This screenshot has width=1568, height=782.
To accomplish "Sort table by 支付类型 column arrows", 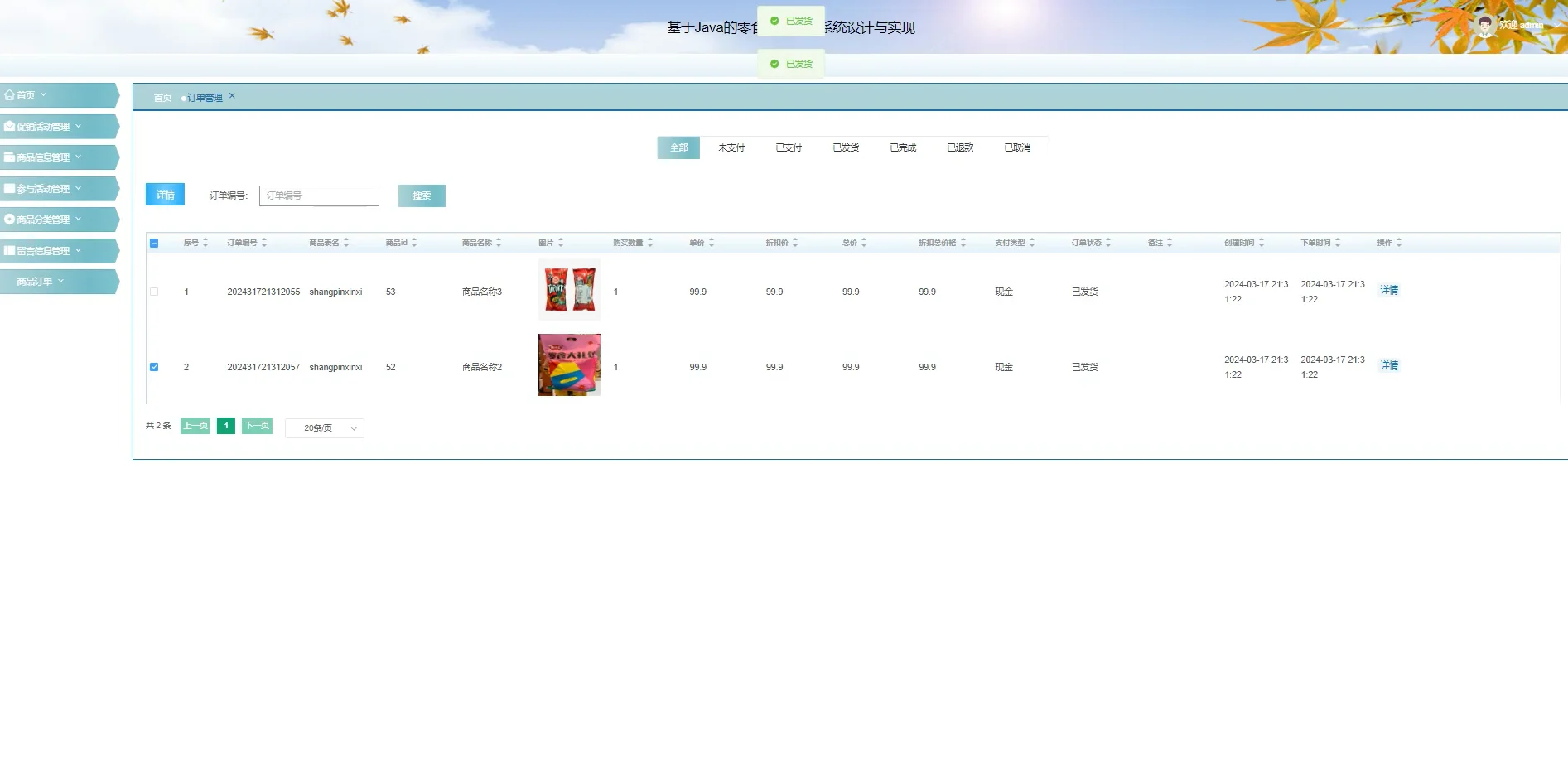I will tap(1032, 243).
